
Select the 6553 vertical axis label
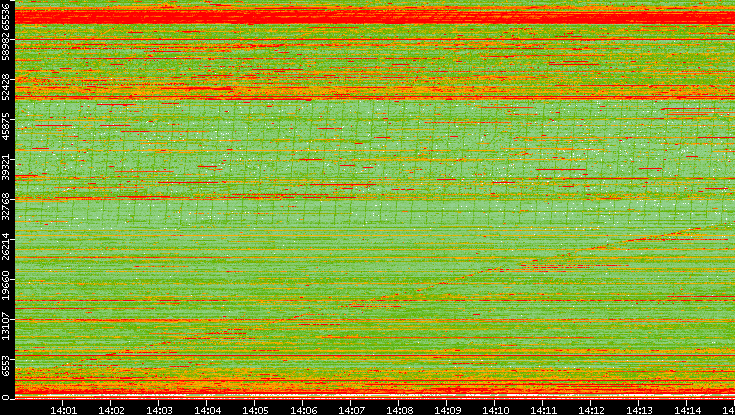point(6,362)
